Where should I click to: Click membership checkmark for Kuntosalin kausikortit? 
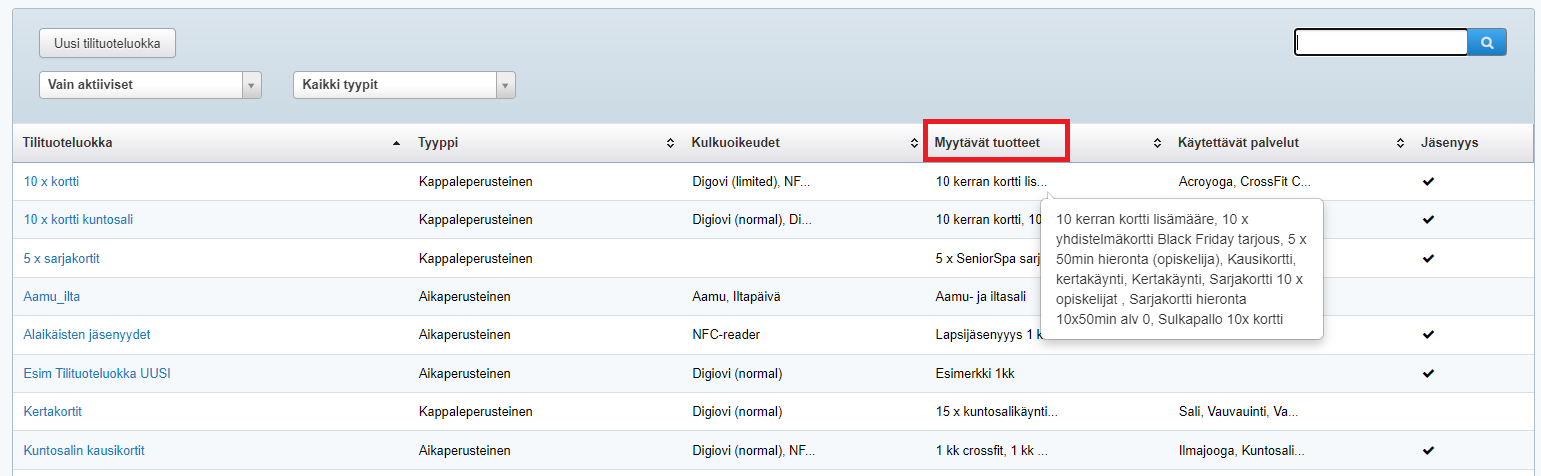pos(1428,450)
